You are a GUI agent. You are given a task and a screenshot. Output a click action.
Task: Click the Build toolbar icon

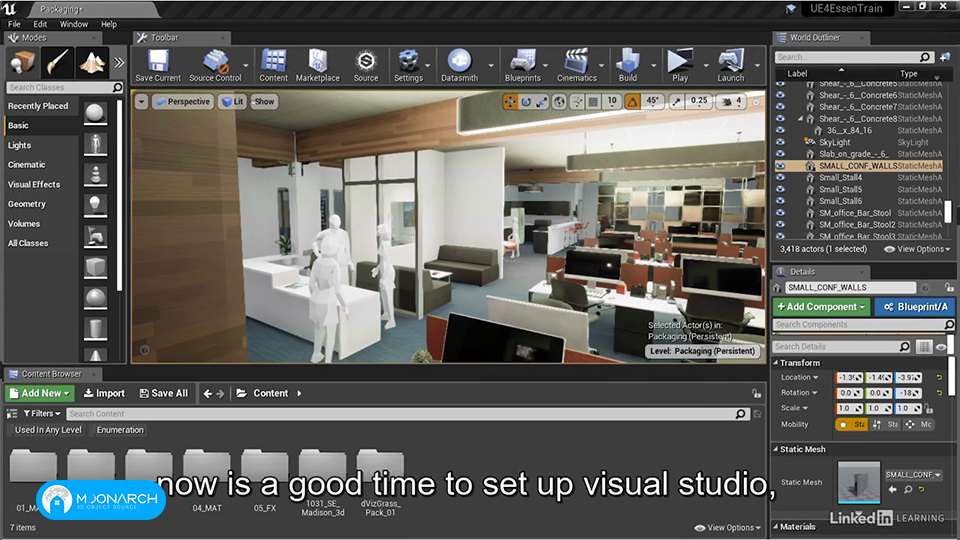(x=628, y=65)
